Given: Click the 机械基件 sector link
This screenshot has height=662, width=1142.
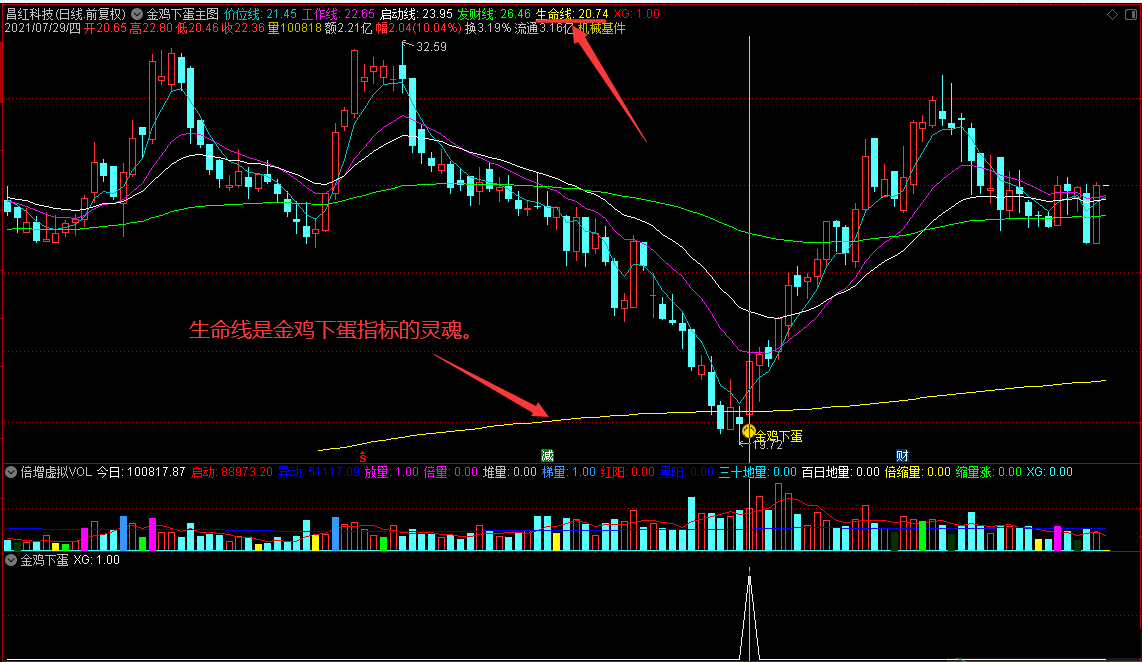Looking at the screenshot, I should [602, 28].
